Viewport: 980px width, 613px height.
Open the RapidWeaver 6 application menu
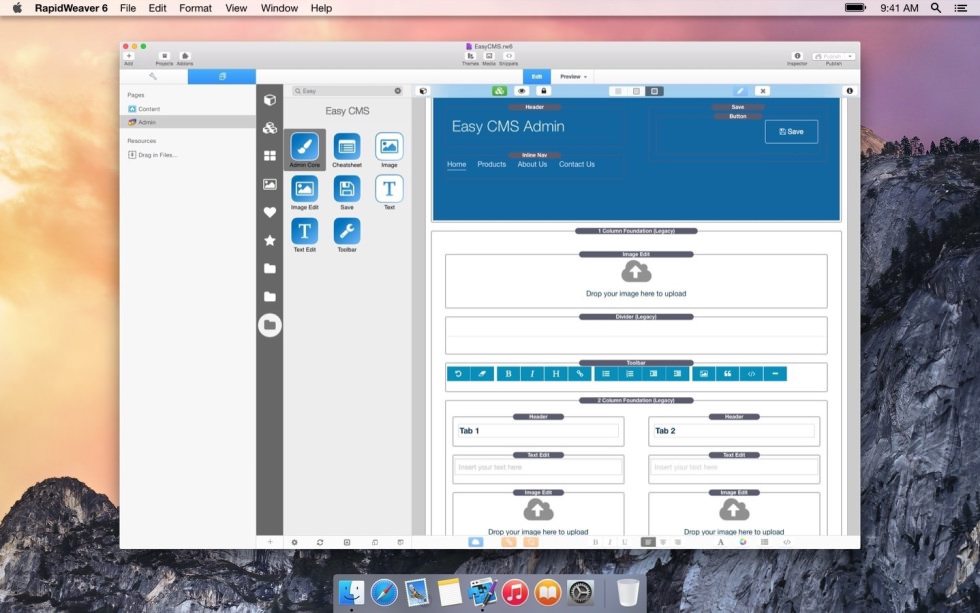[71, 8]
